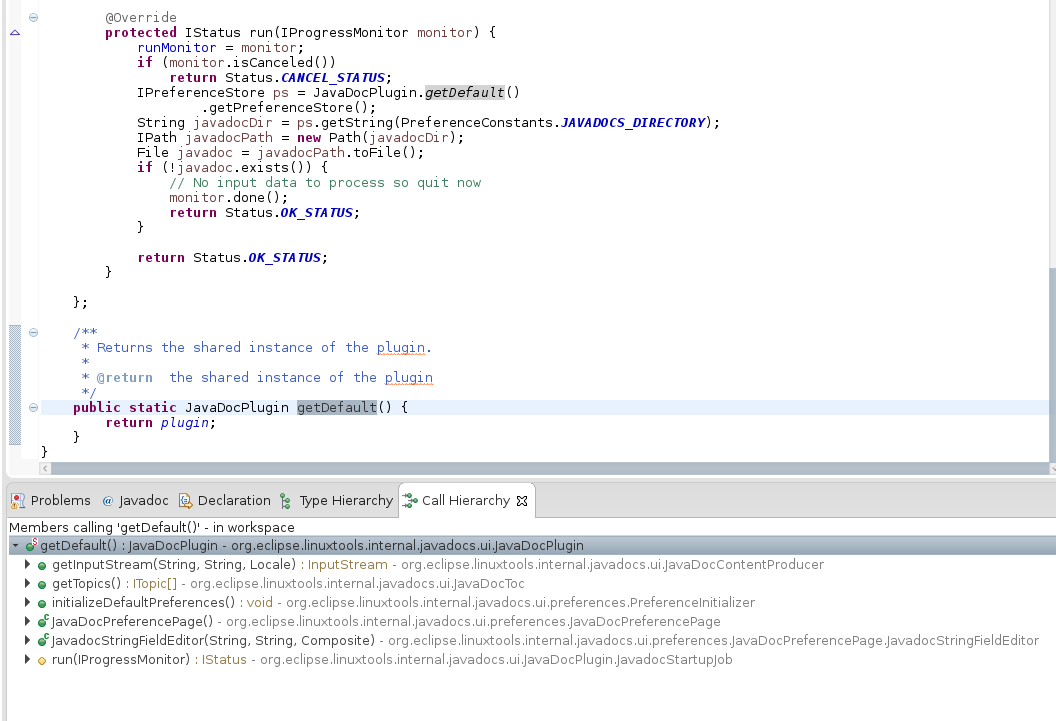
Task: Expand the run(IProgressMonitor) tree node
Action: (26, 659)
